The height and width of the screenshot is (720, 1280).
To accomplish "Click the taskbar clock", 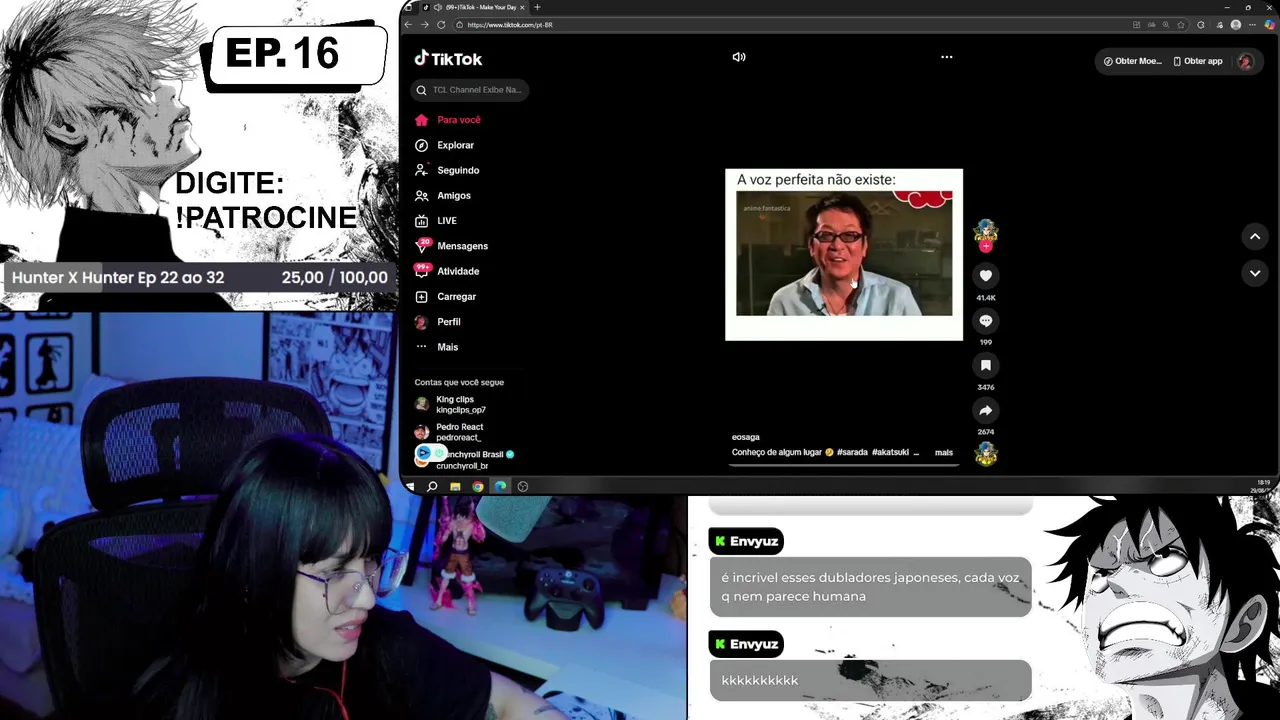I will (1263, 486).
